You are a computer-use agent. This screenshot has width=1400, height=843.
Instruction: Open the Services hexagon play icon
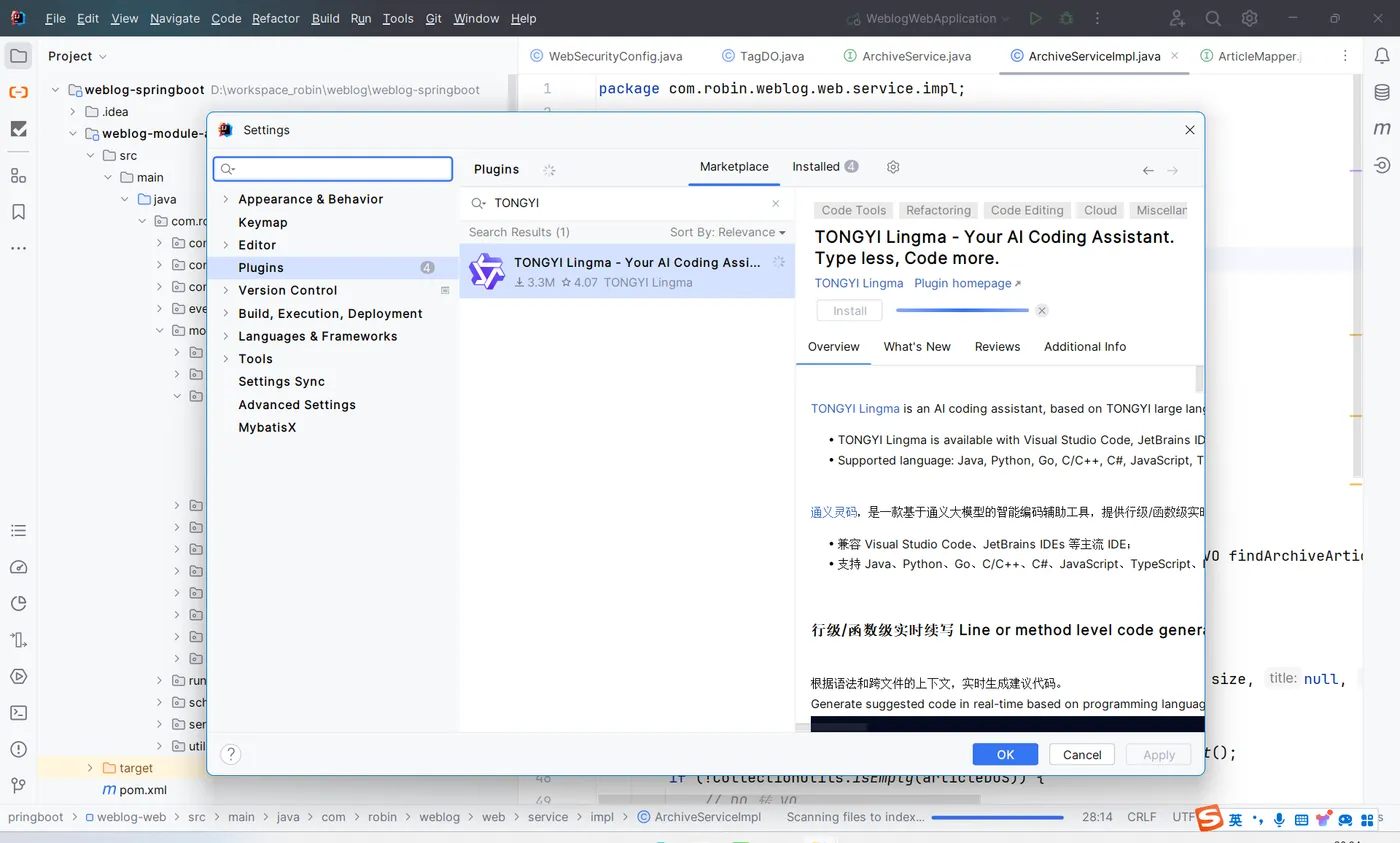(18, 676)
